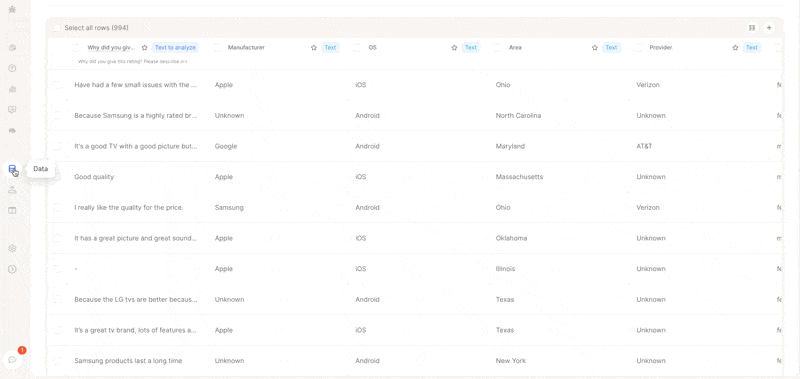Click 'Samsung products last a long time' cell
800x379 pixels.
point(128,361)
